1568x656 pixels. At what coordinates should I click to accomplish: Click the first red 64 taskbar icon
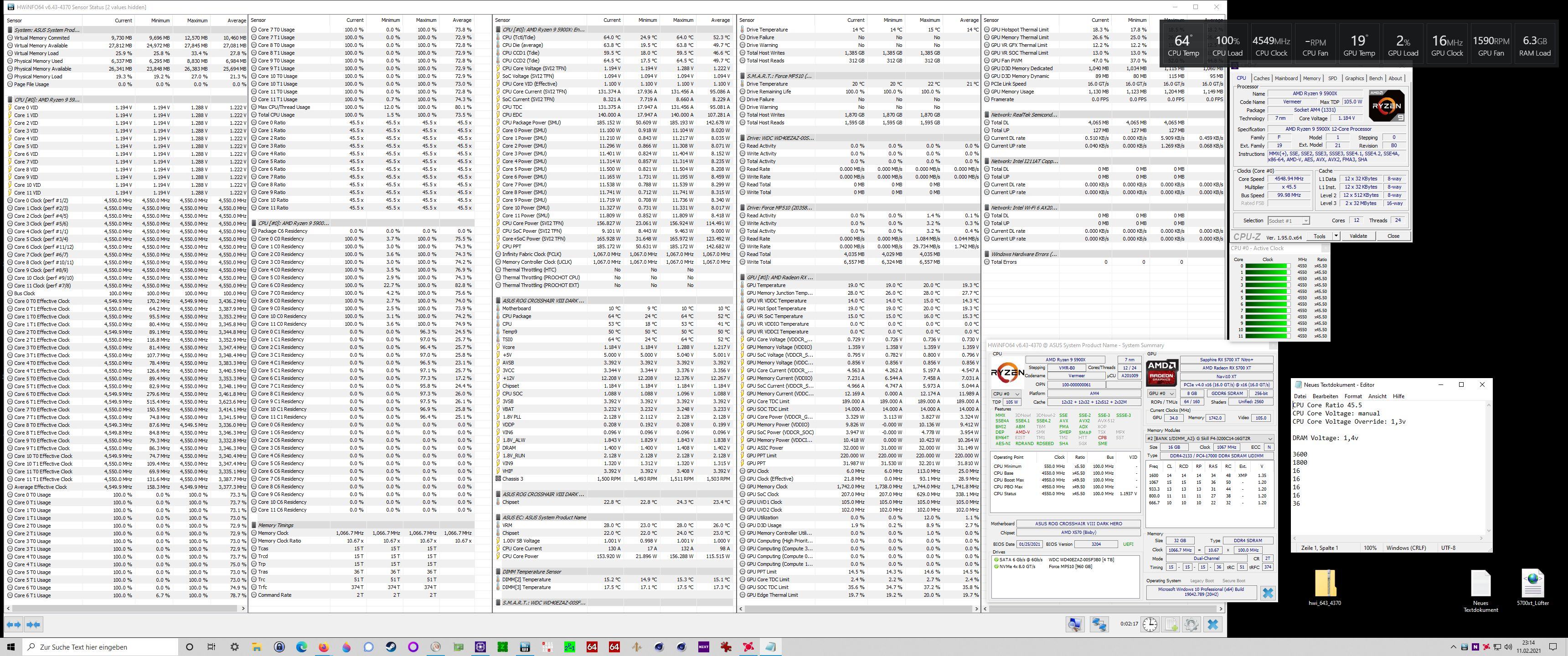coord(592,647)
